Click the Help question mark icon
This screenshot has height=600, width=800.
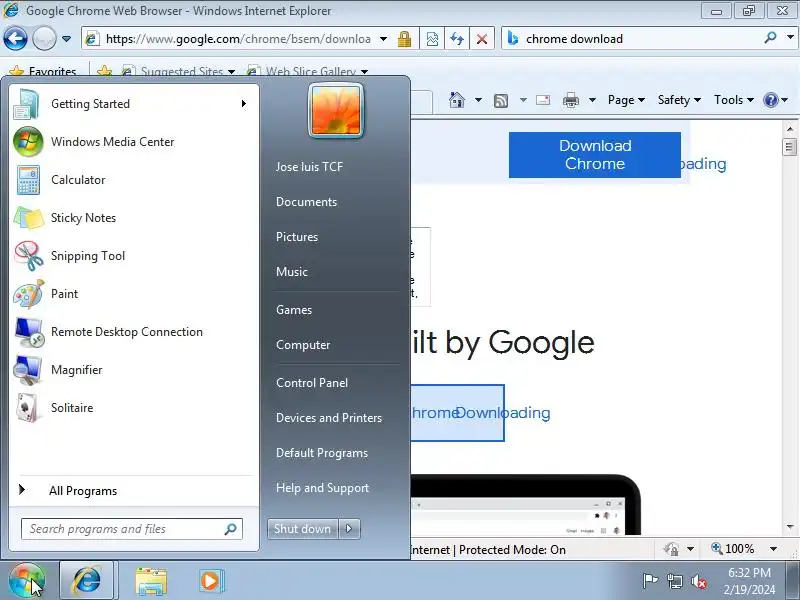click(x=770, y=100)
